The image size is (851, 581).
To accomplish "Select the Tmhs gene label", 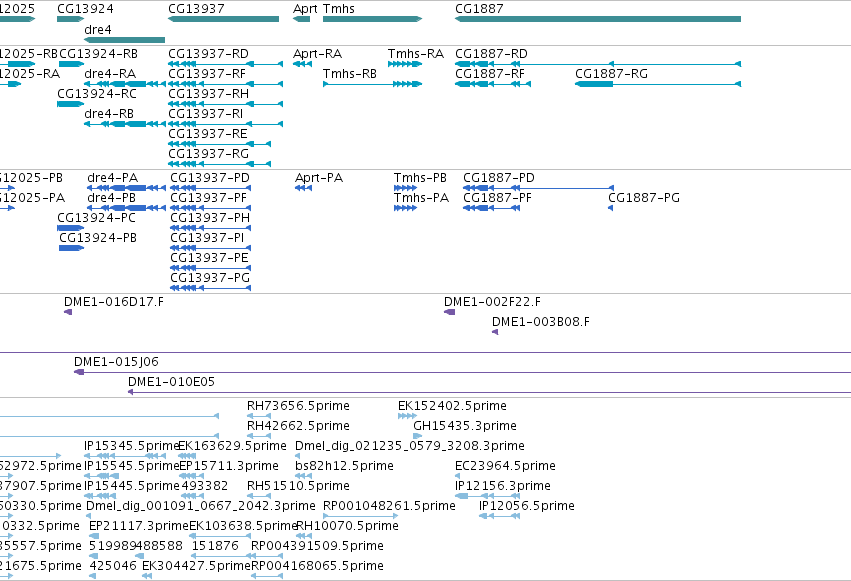I will coord(339,9).
